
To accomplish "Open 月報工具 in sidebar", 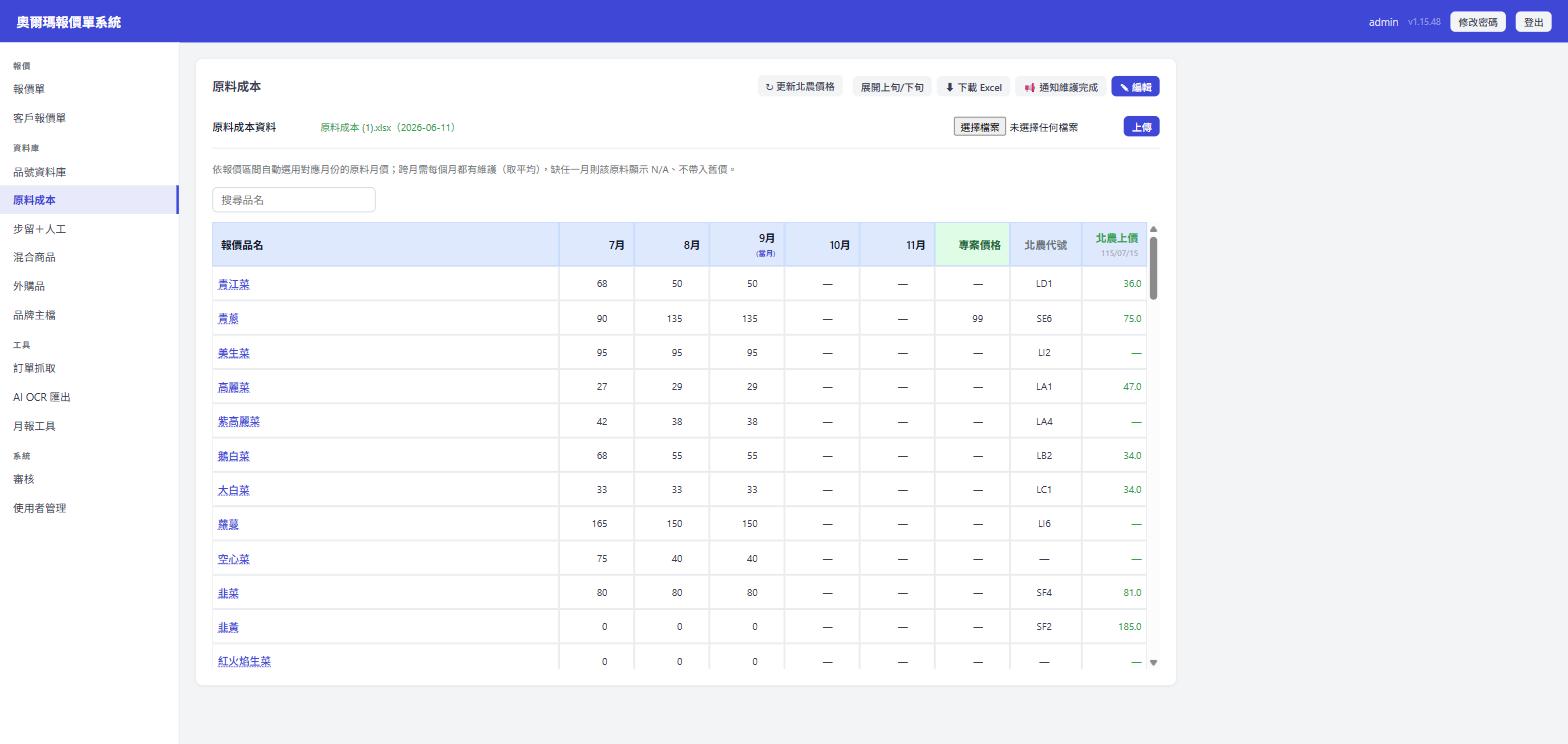I will 89,426.
